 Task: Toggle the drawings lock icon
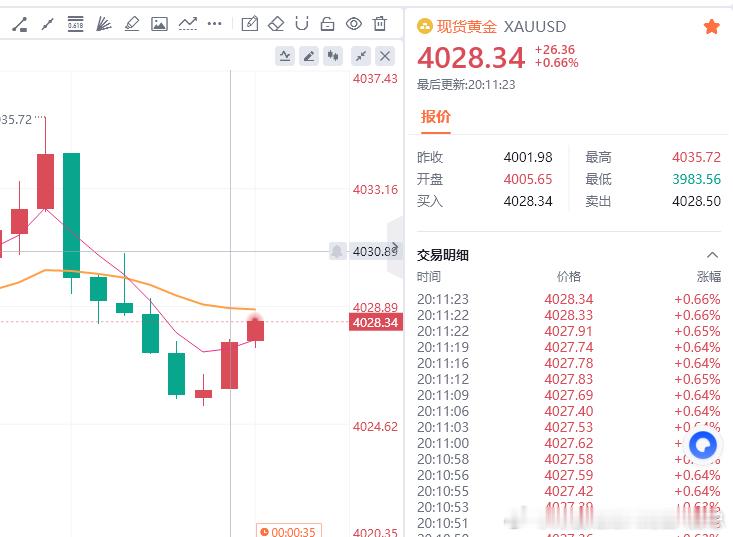tap(327, 23)
